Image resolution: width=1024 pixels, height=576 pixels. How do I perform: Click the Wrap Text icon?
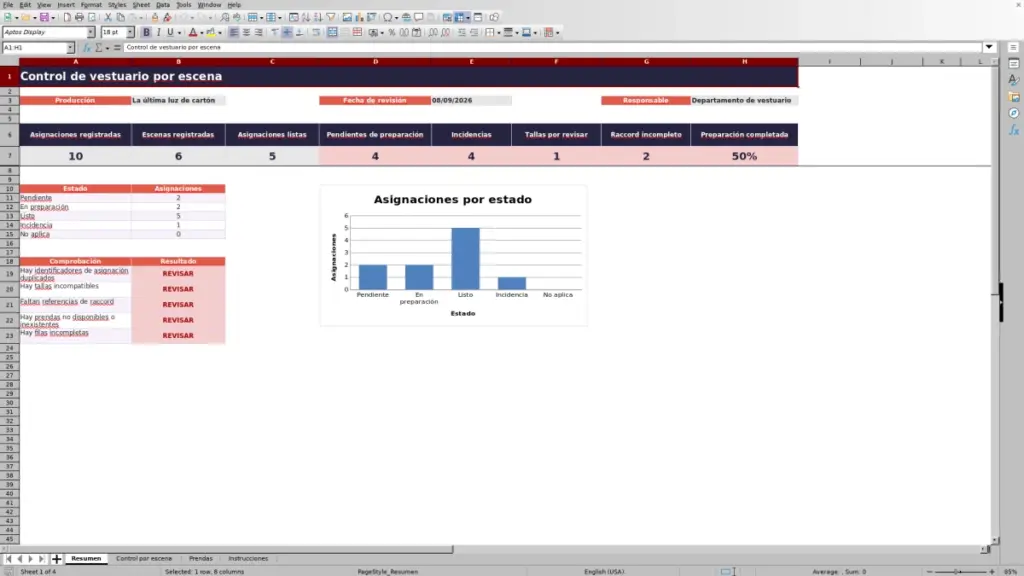coord(316,33)
